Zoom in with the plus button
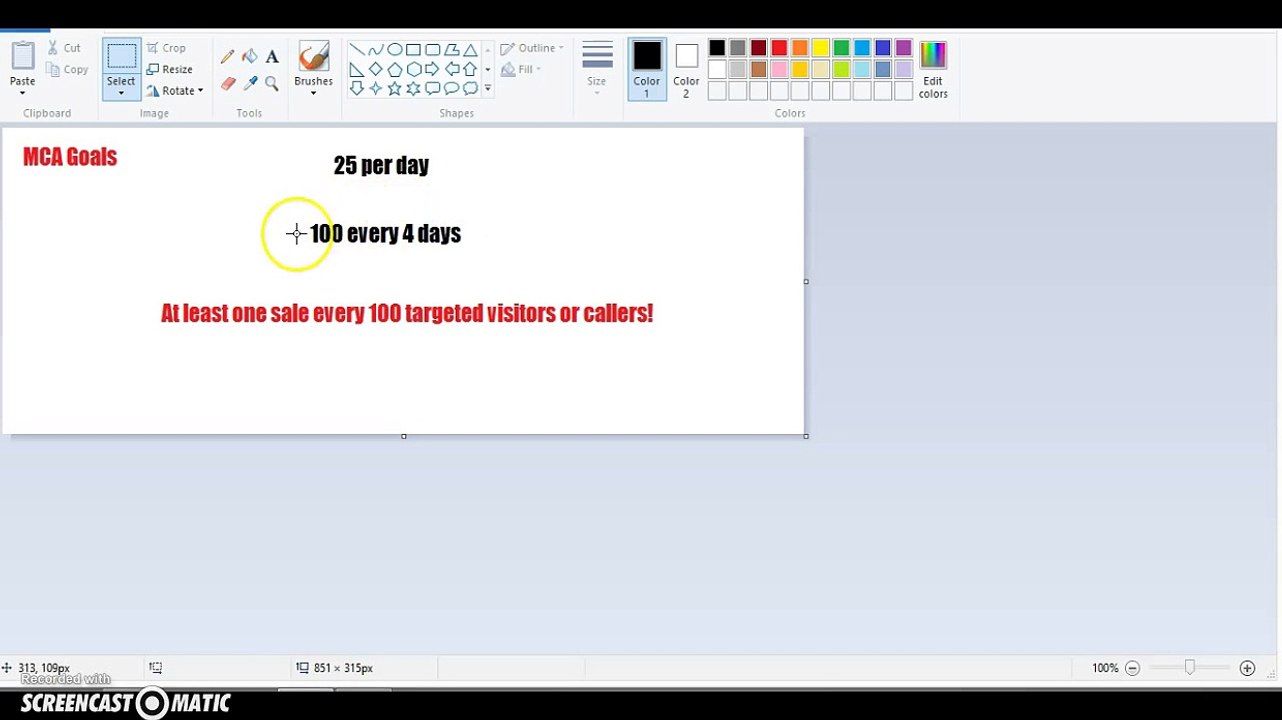1282x720 pixels. [1247, 668]
